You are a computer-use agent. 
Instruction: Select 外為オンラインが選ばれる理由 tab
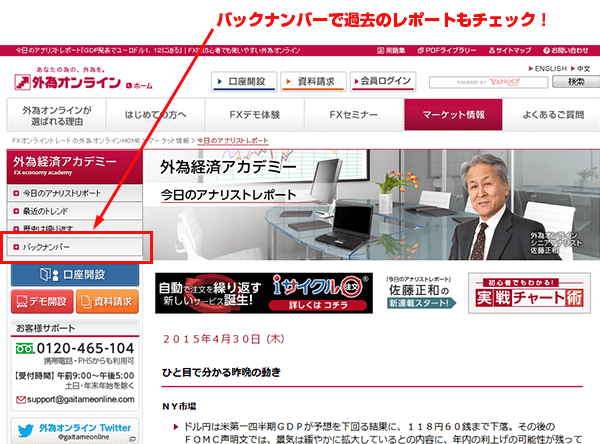[57, 115]
